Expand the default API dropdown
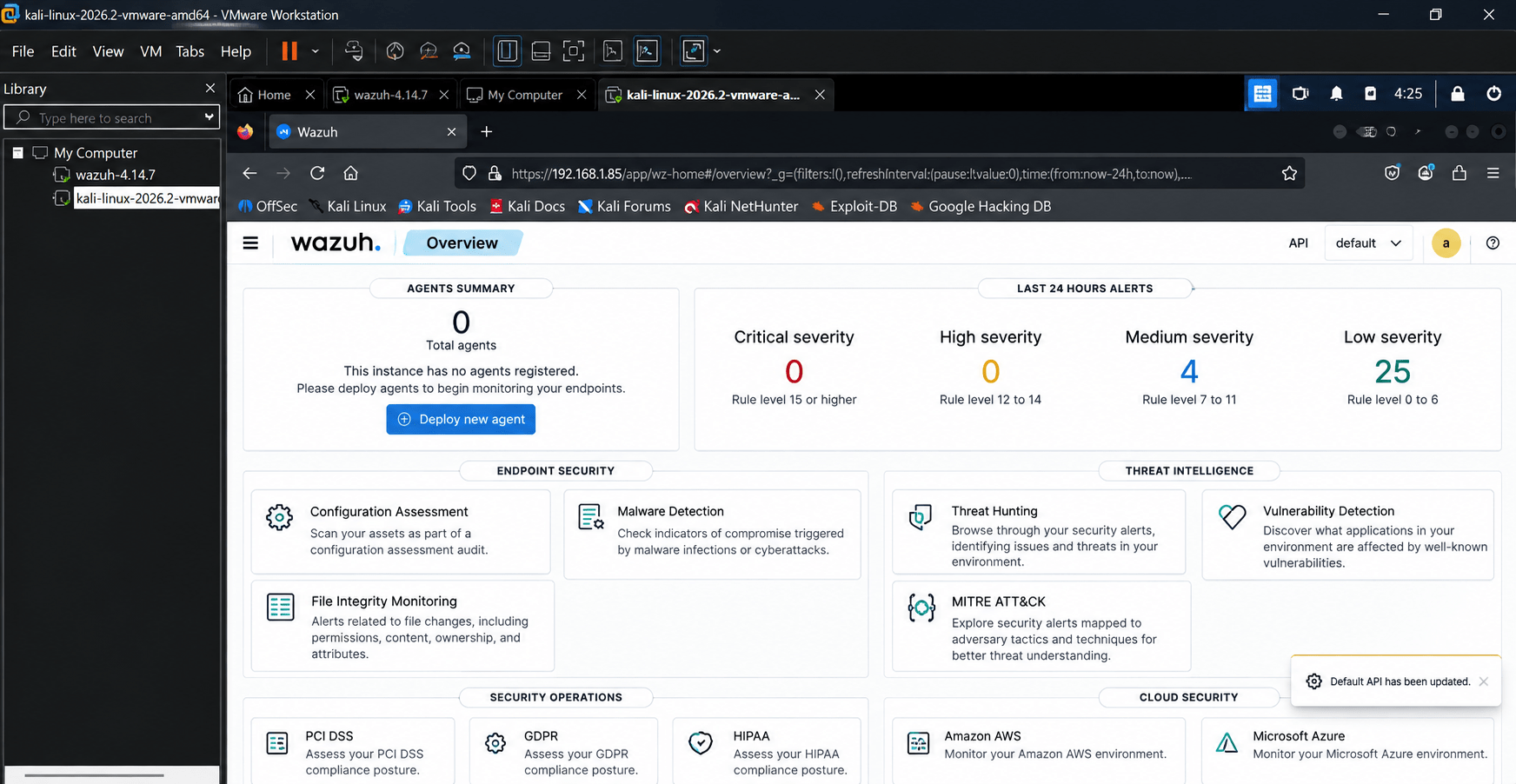 1368,243
